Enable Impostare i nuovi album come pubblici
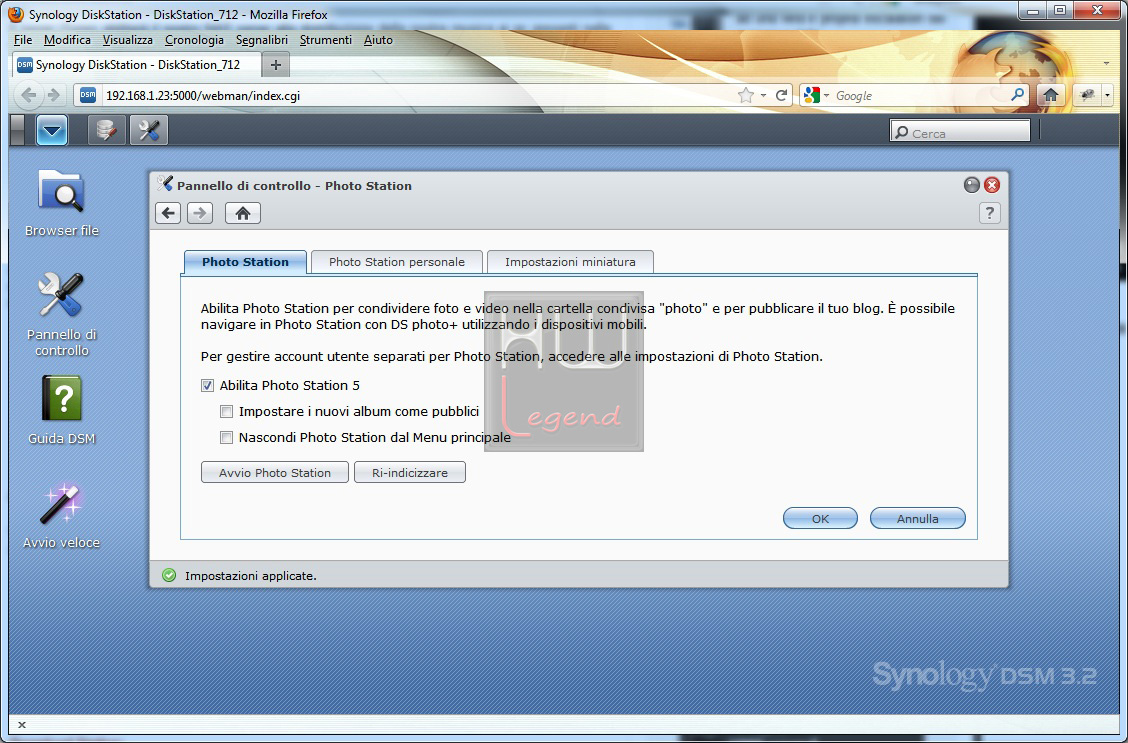 tap(226, 411)
